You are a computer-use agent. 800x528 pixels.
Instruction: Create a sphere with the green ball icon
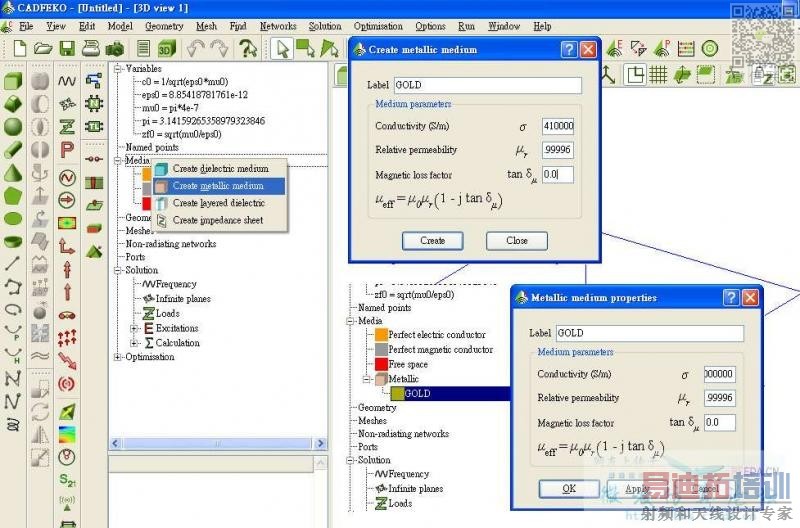(x=13, y=126)
